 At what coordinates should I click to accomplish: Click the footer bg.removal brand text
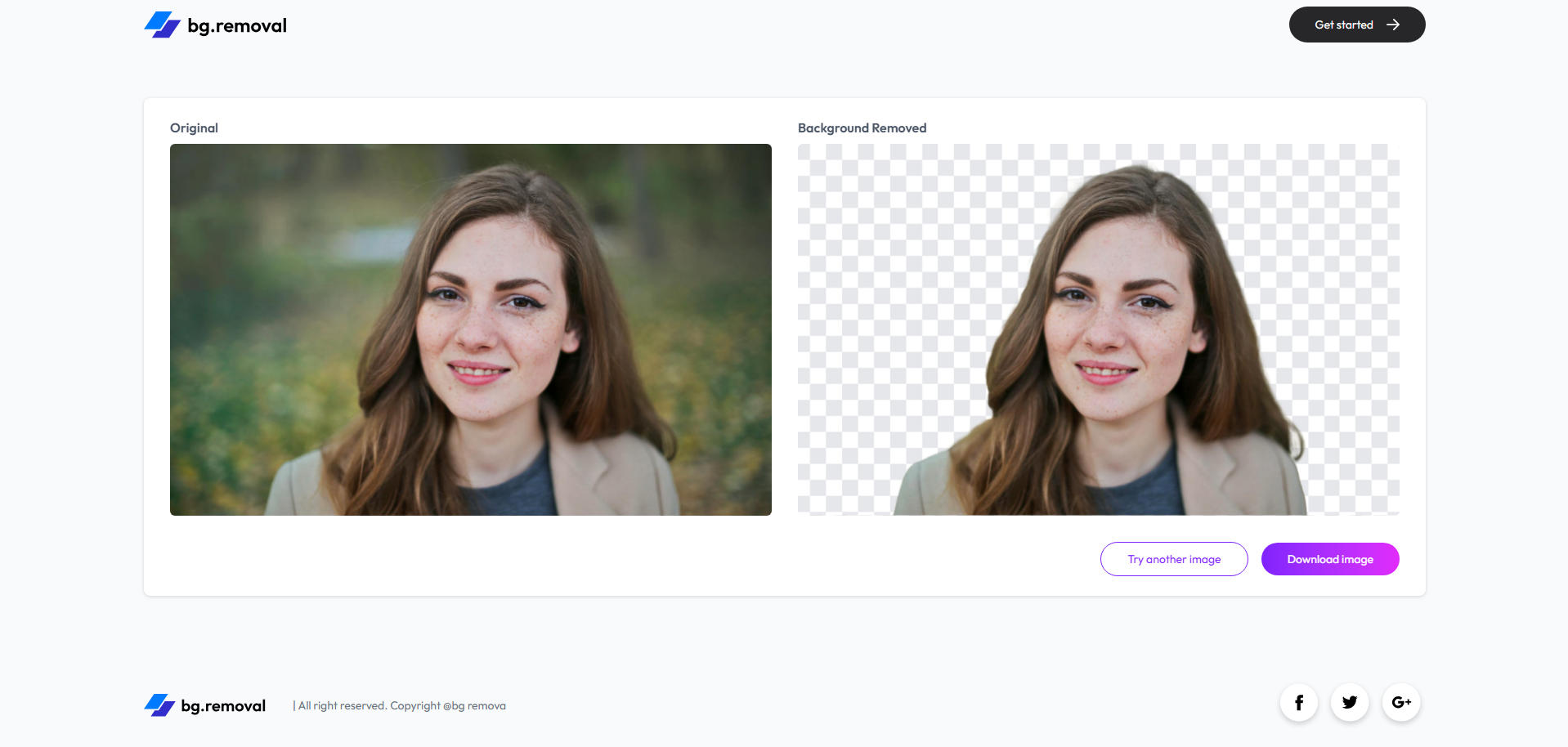[x=223, y=706]
